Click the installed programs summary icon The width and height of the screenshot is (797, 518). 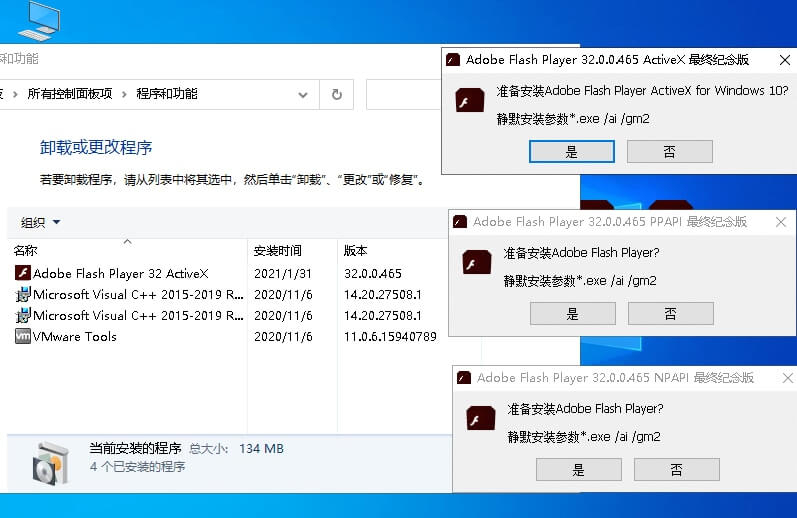click(50, 462)
